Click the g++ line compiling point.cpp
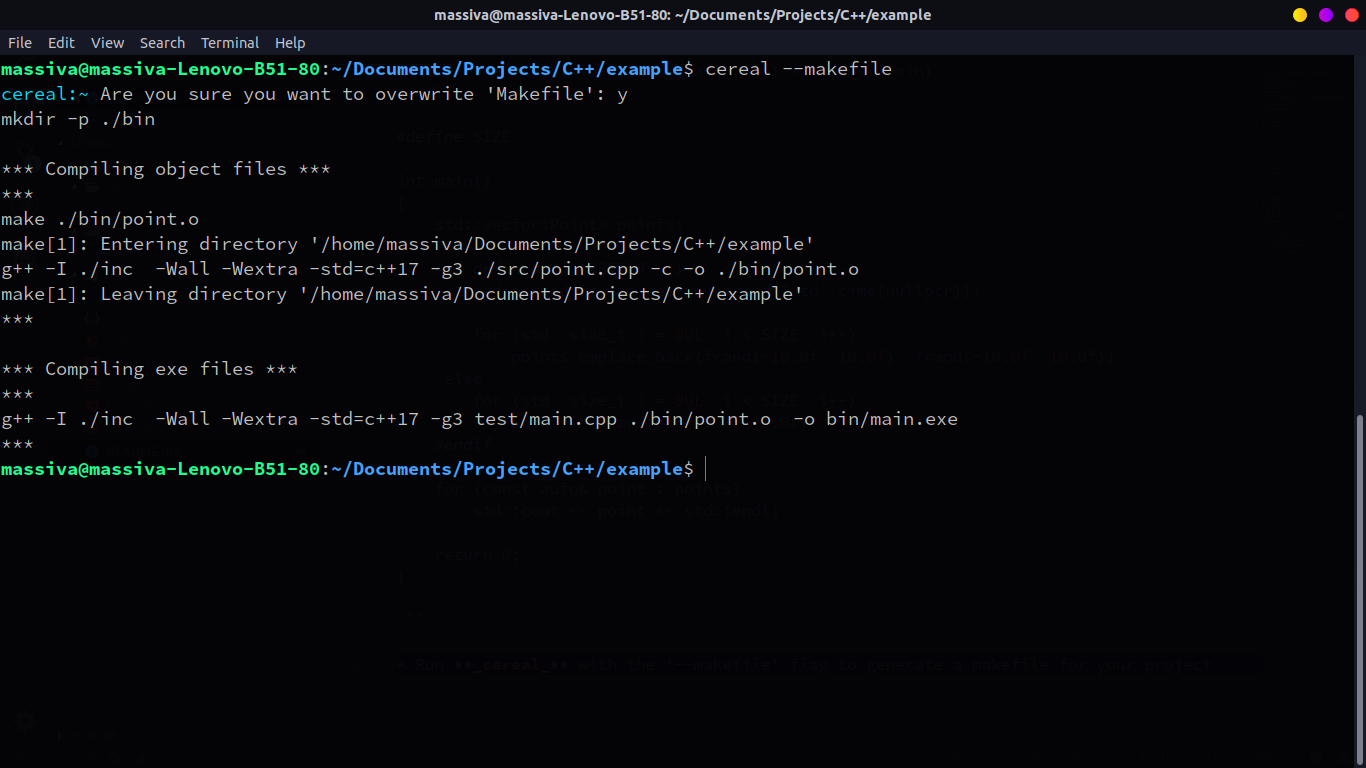1366x768 pixels. coord(430,269)
